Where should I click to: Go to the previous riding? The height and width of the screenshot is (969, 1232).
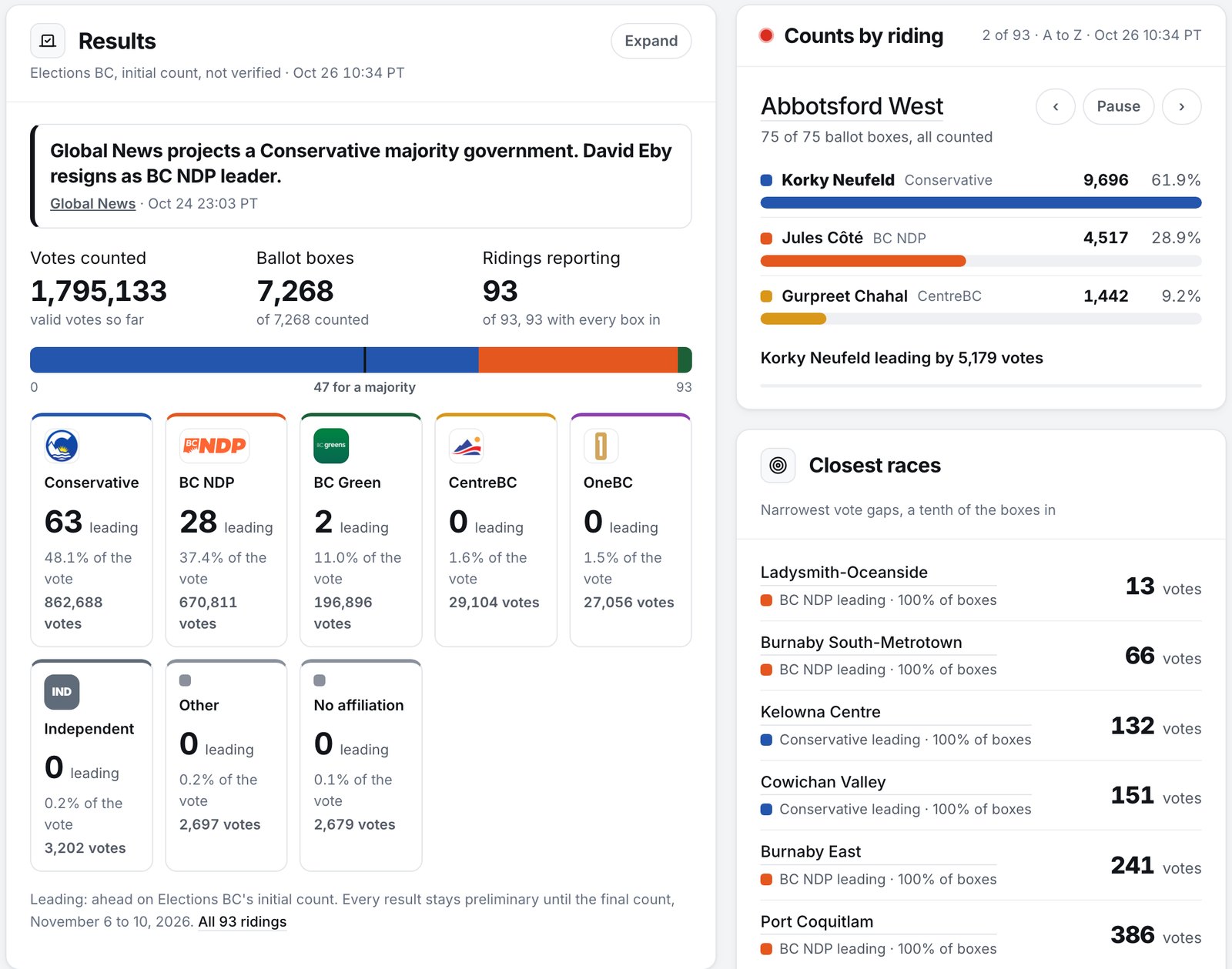pyautogui.click(x=1056, y=106)
